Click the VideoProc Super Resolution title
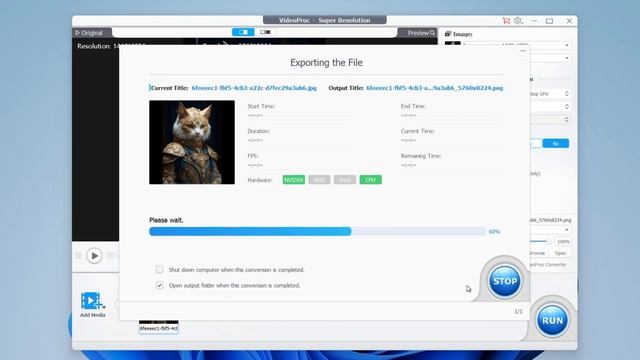This screenshot has height=360, width=640. [x=324, y=20]
